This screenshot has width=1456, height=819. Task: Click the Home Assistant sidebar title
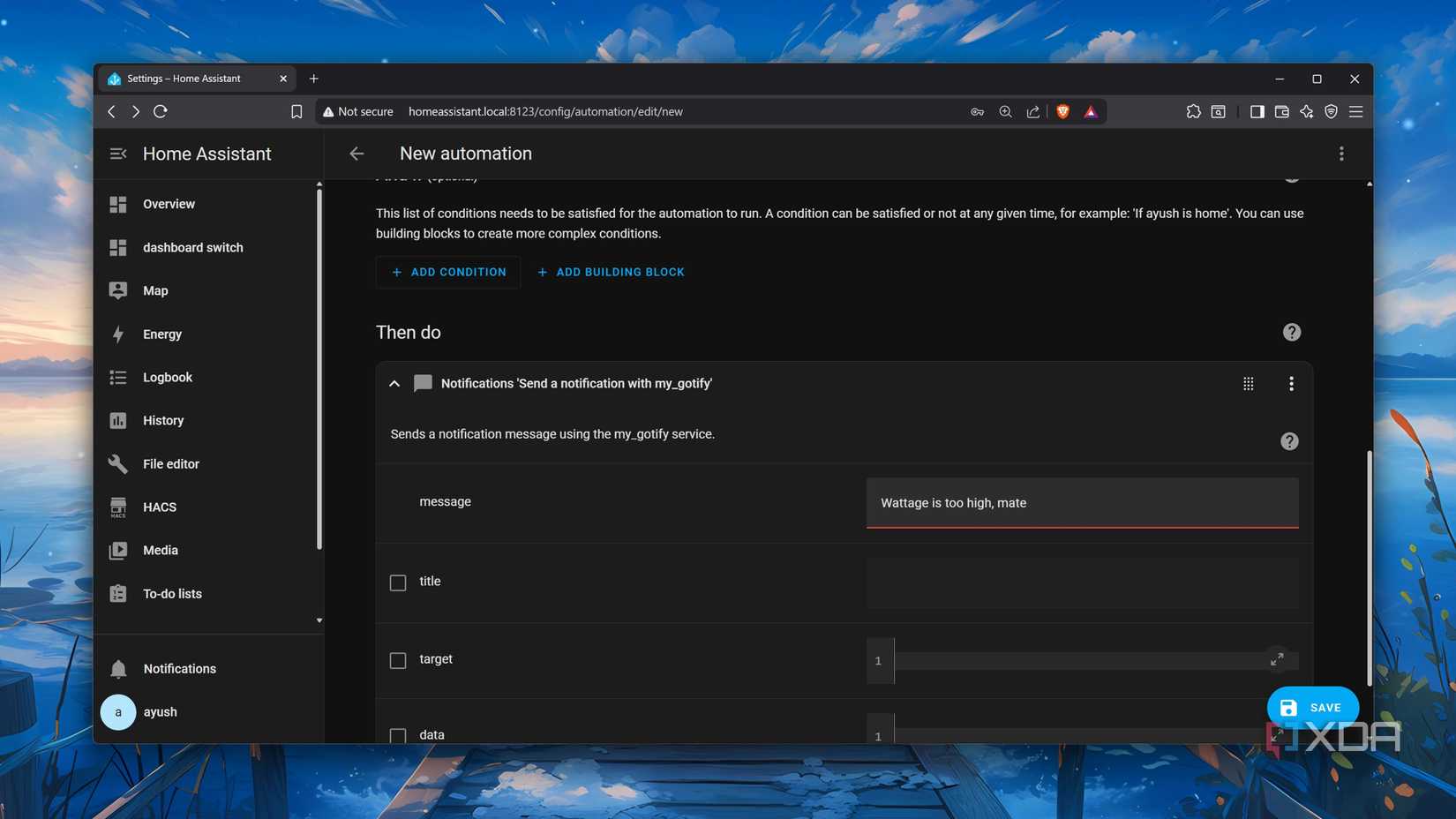click(206, 154)
